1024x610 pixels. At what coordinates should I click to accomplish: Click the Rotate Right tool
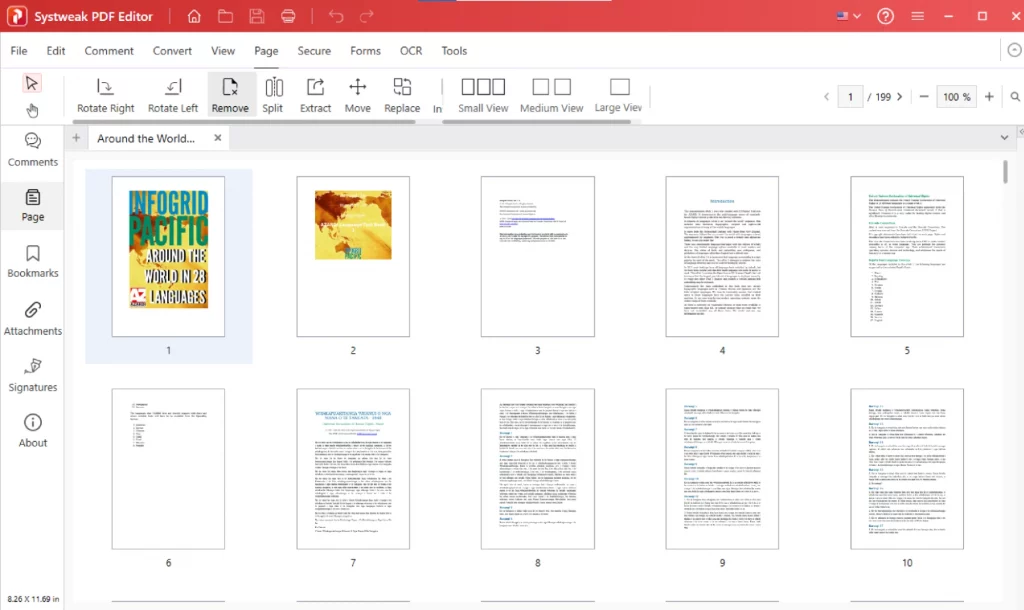click(105, 95)
